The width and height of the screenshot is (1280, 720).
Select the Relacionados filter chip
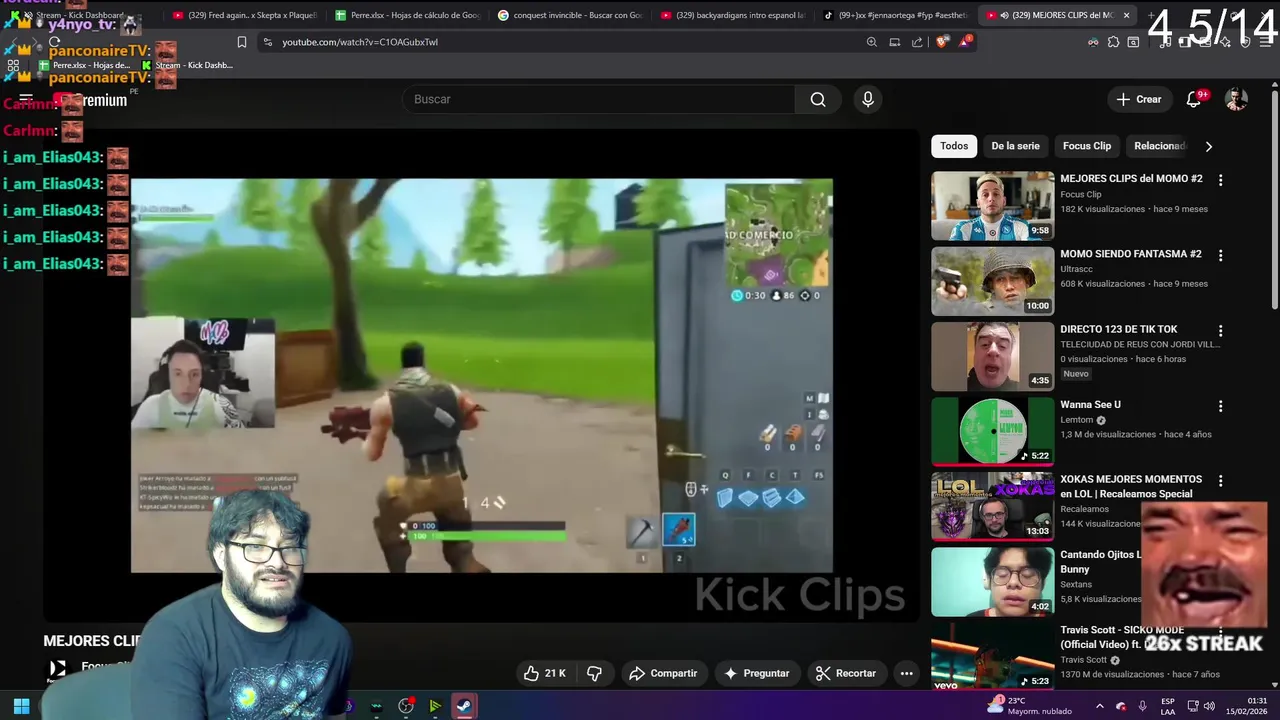(1159, 146)
